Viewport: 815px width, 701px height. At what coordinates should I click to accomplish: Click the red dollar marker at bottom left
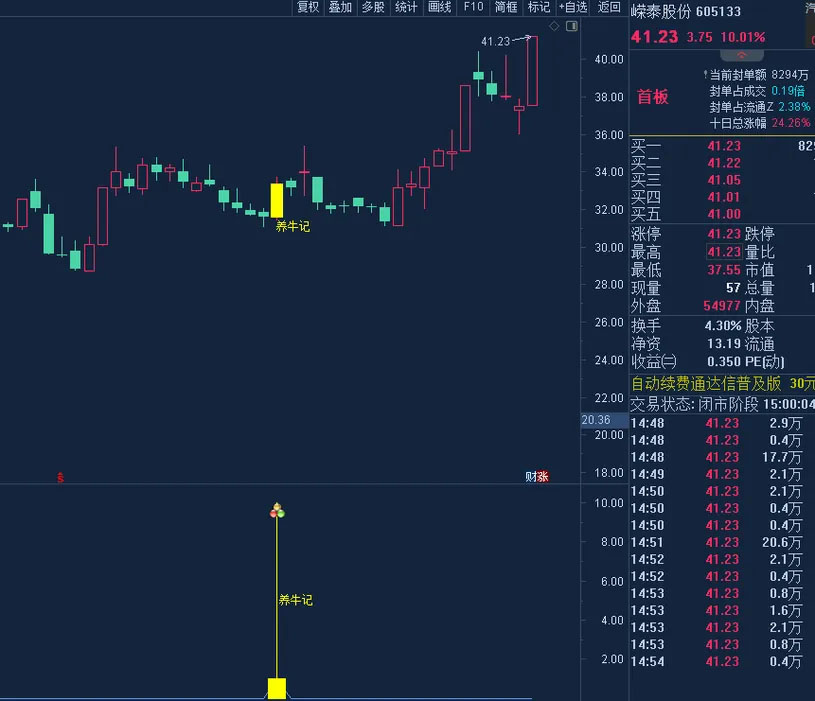pyautogui.click(x=60, y=478)
